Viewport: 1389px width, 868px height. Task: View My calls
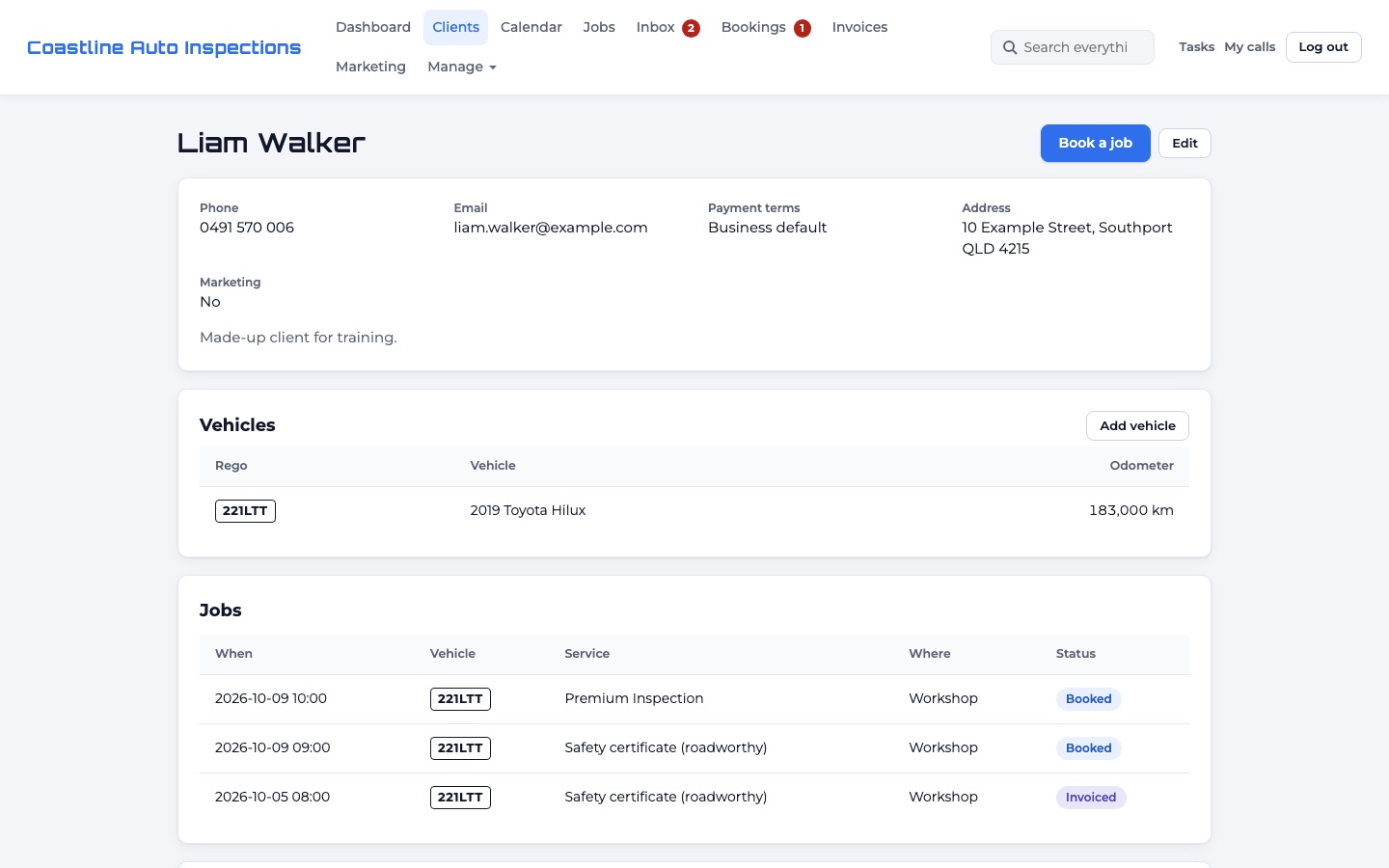pyautogui.click(x=1250, y=46)
